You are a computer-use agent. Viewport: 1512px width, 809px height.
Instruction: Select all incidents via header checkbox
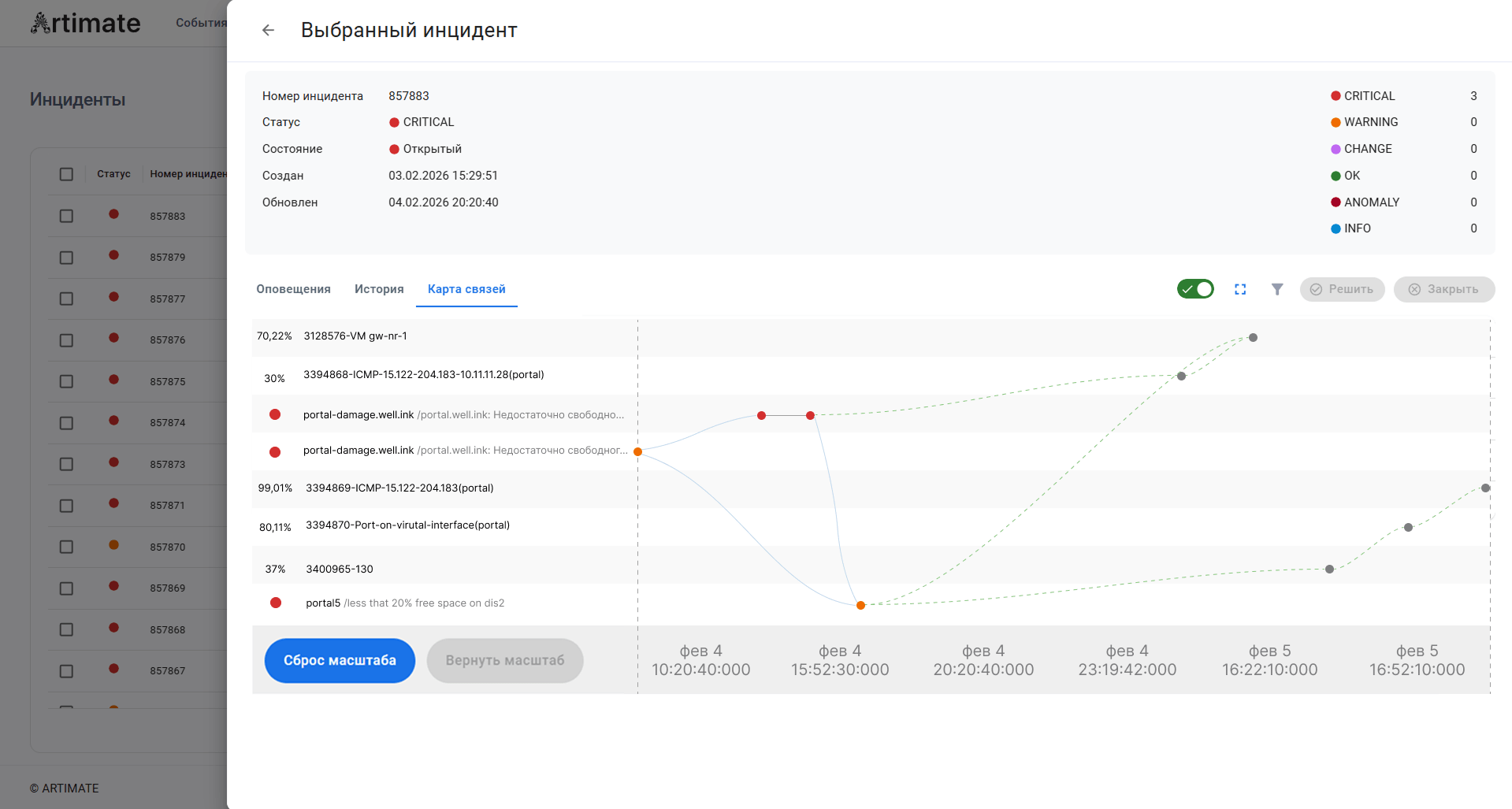pyautogui.click(x=66, y=174)
